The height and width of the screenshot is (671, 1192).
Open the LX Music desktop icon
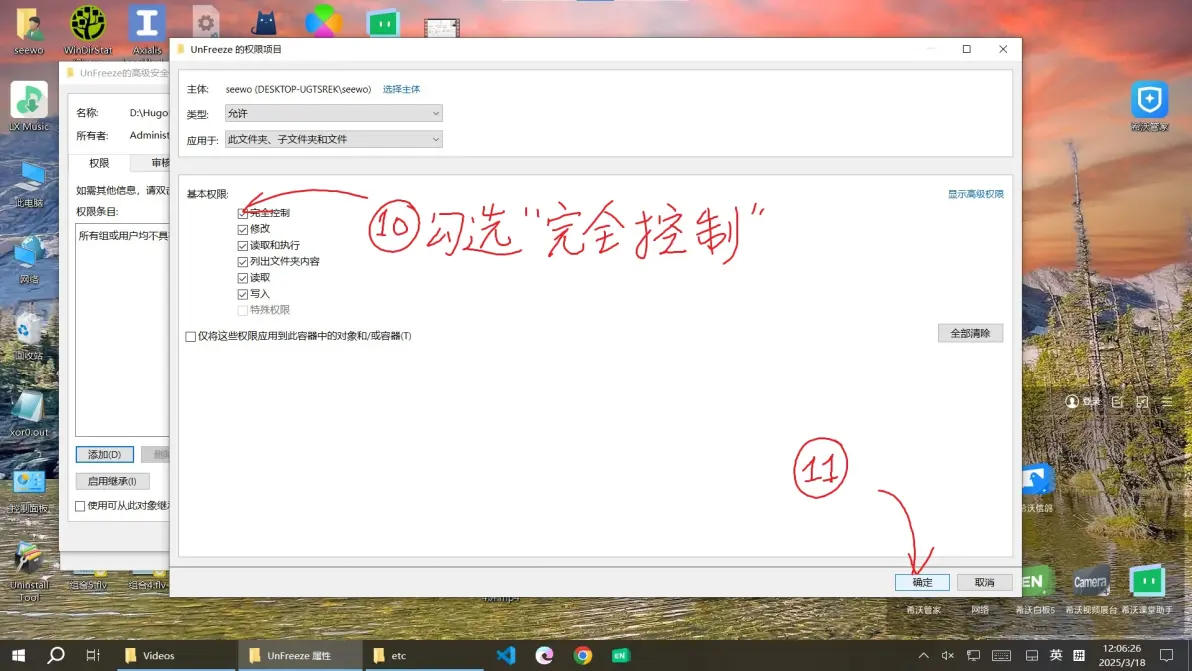click(x=29, y=101)
